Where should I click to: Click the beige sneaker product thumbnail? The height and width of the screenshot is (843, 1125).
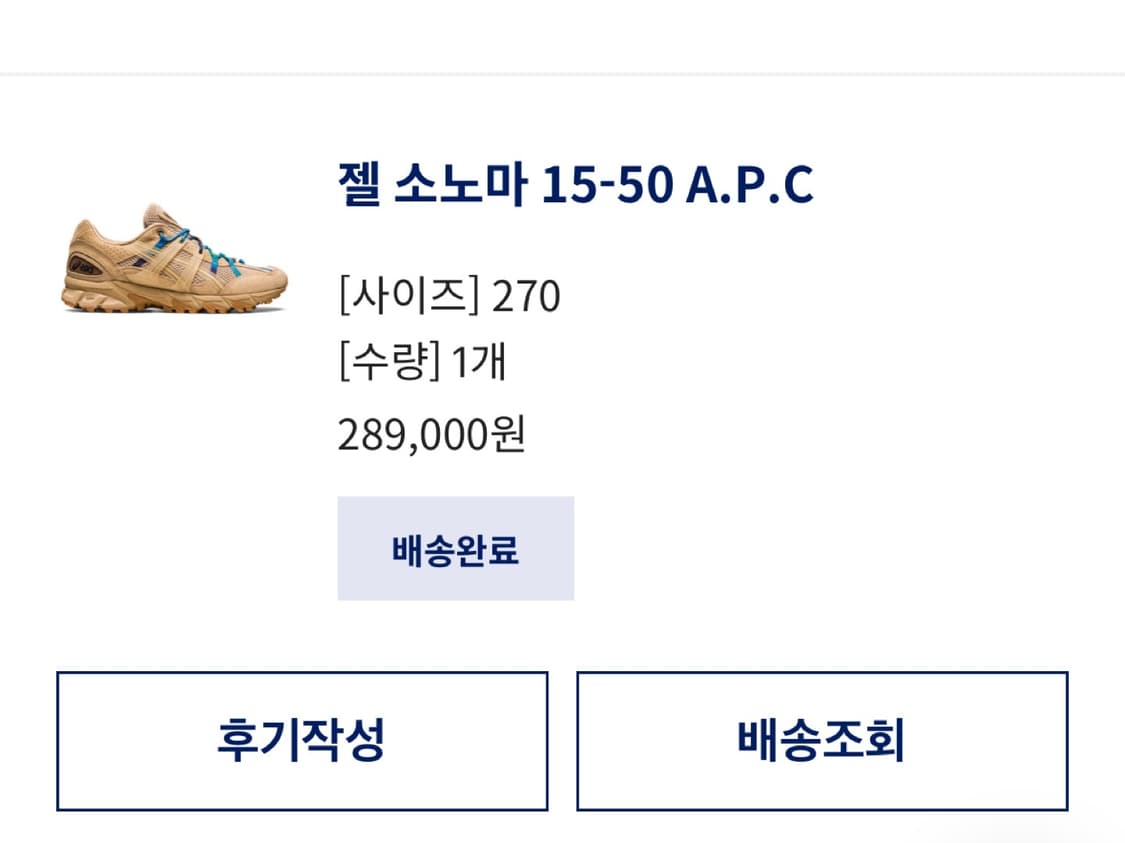click(x=174, y=260)
